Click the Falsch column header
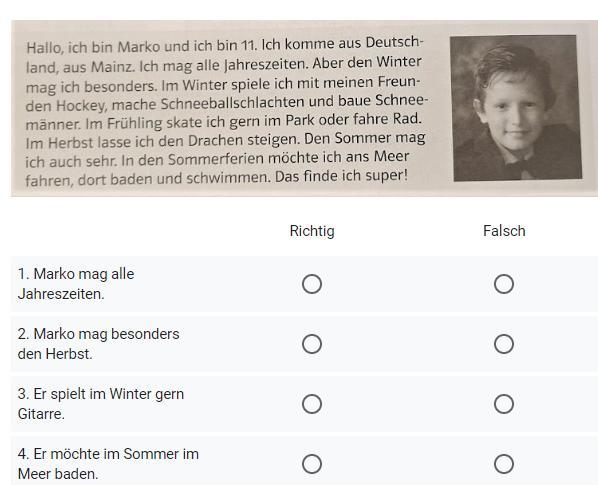This screenshot has height=485, width=598. (504, 231)
